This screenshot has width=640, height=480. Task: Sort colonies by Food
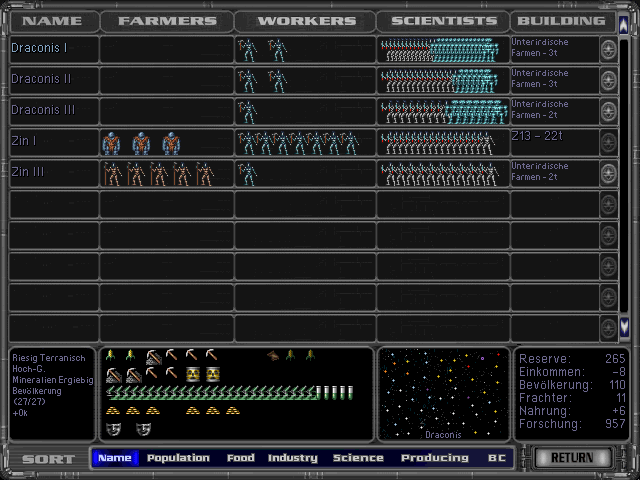pyautogui.click(x=241, y=458)
